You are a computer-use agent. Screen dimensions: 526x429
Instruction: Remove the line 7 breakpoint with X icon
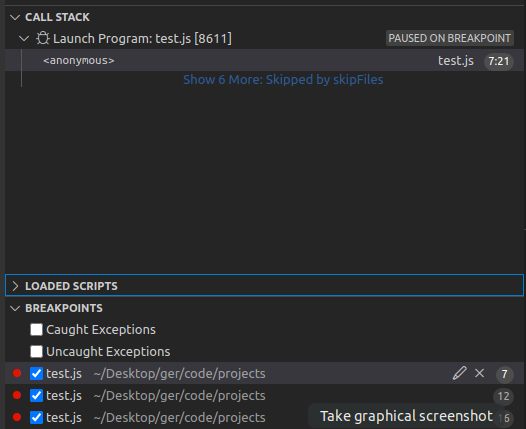(x=480, y=373)
